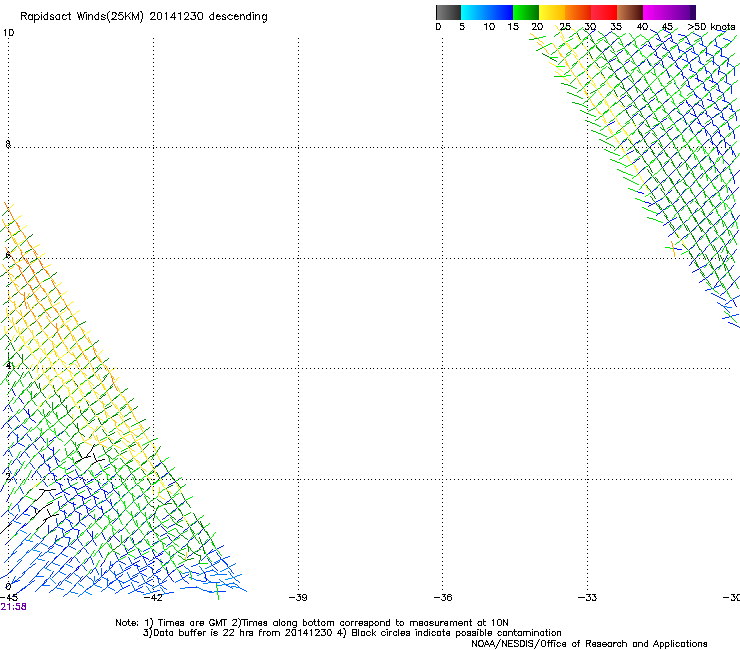Click the longitude label '-39'

(298, 597)
